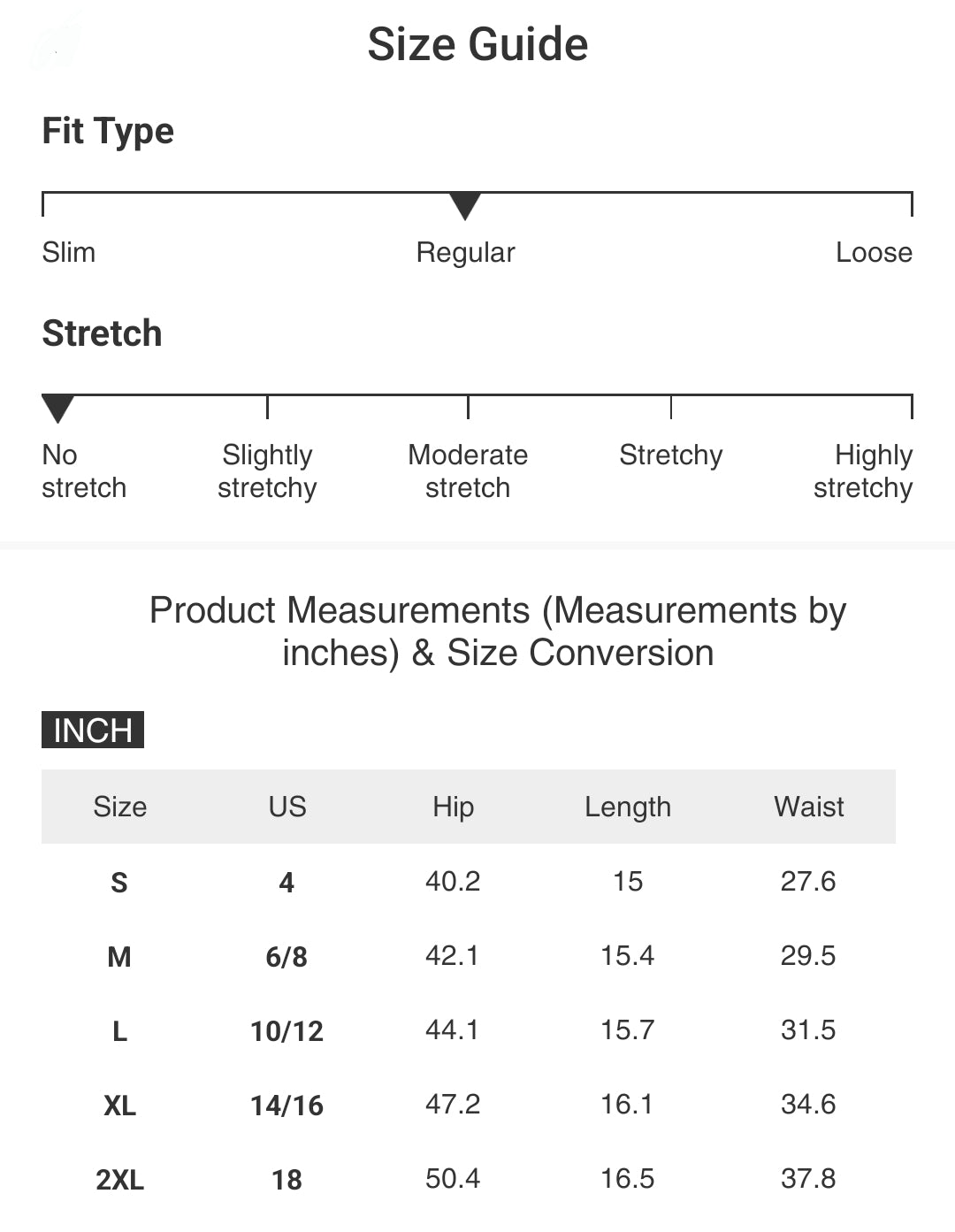Select the 2XL size row label
The width and height of the screenshot is (955, 1232).
(119, 1180)
